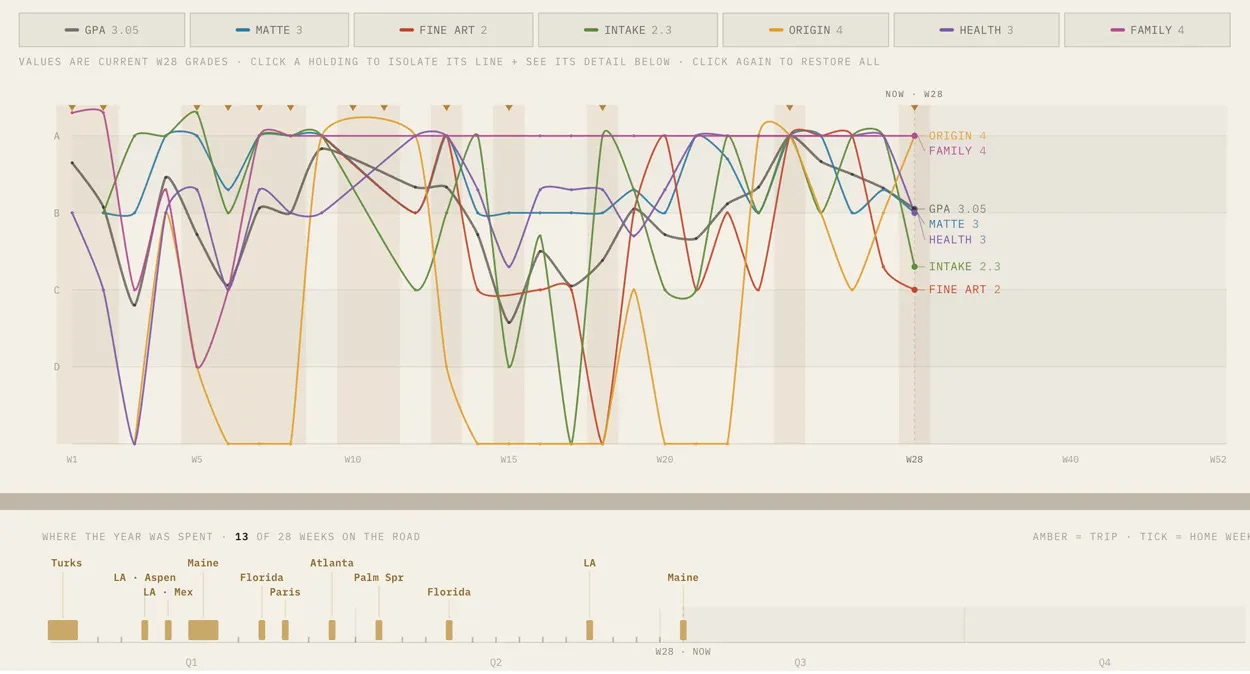Click the 'W28 · NOW' label under the timeline
The height and width of the screenshot is (674, 1250).
tap(683, 652)
